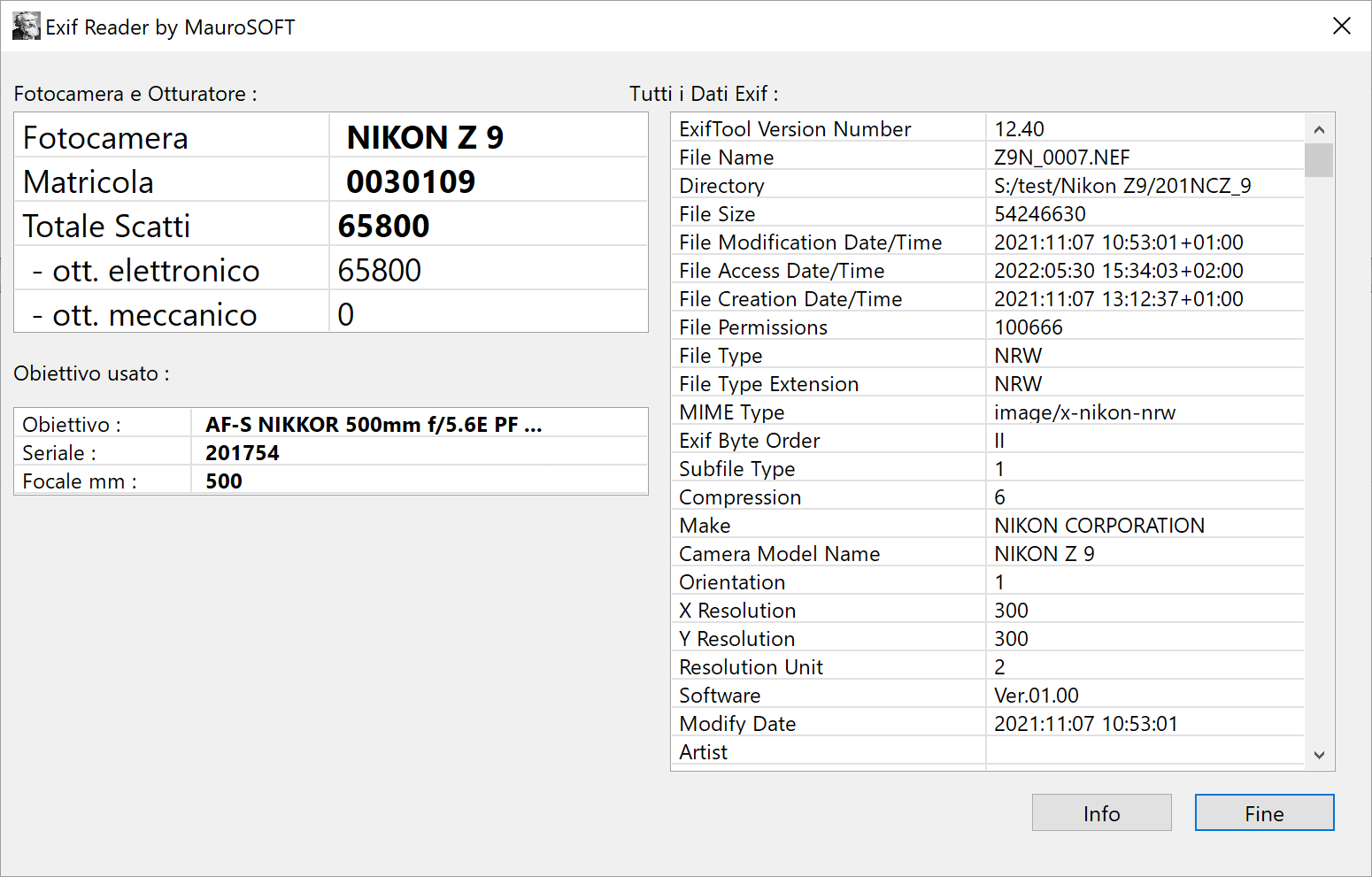The width and height of the screenshot is (1372, 877).
Task: Select the Orientation row label
Action: [732, 582]
